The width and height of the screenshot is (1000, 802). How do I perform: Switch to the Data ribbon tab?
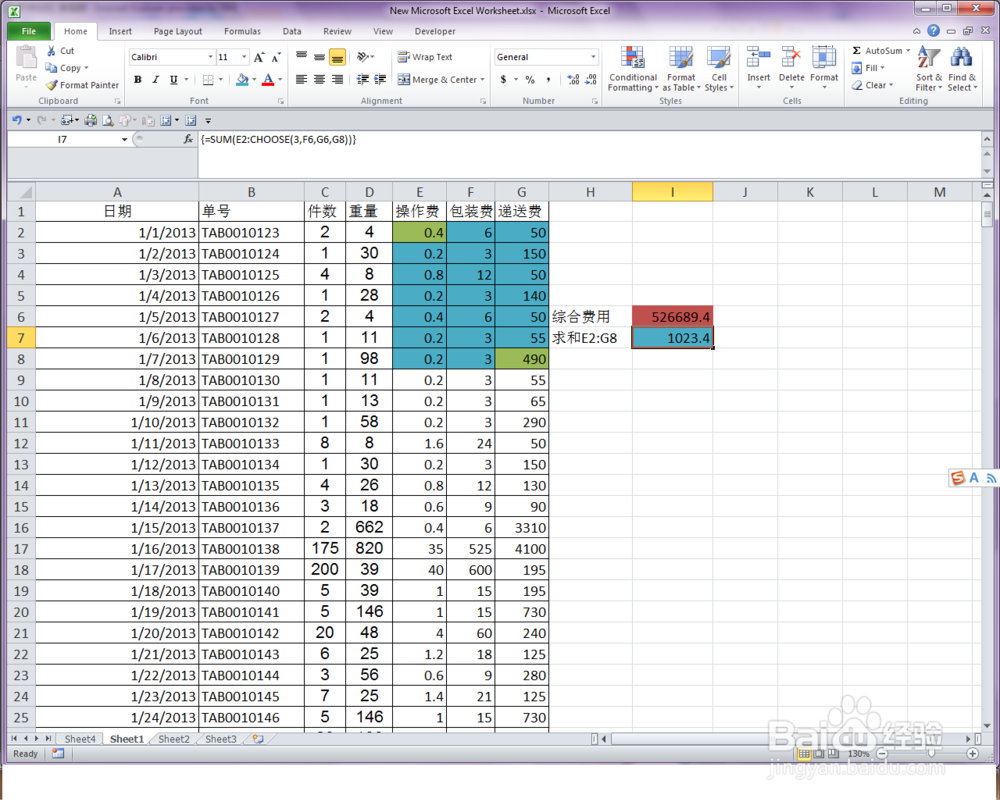coord(292,31)
